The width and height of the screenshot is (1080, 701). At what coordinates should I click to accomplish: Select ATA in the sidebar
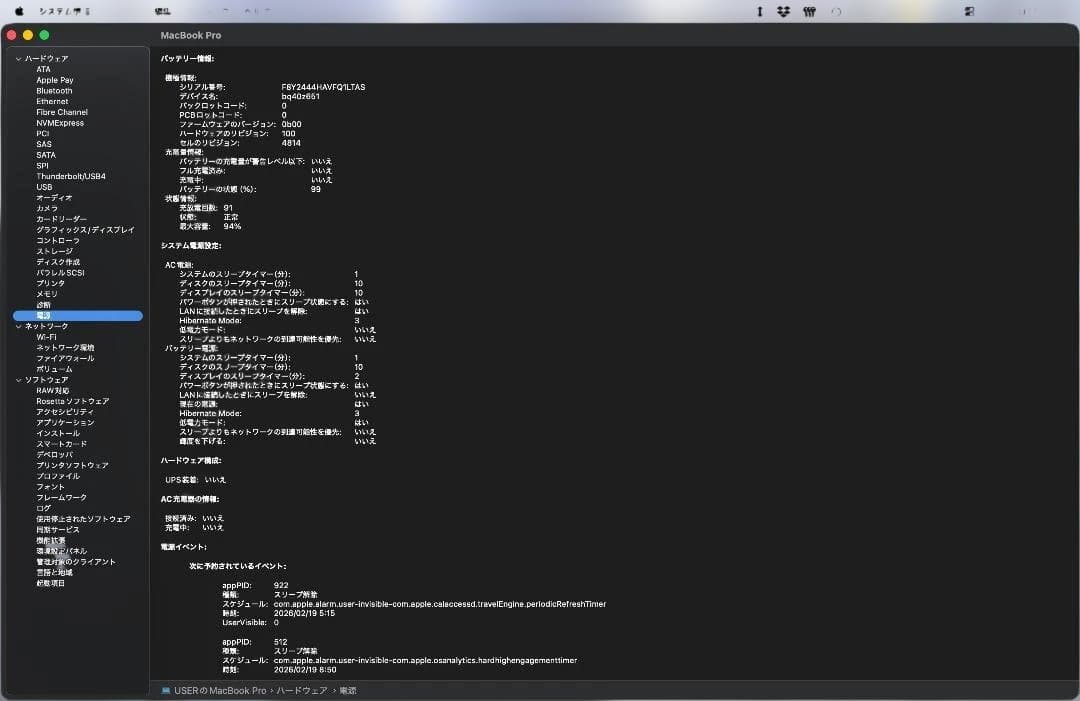[43, 70]
